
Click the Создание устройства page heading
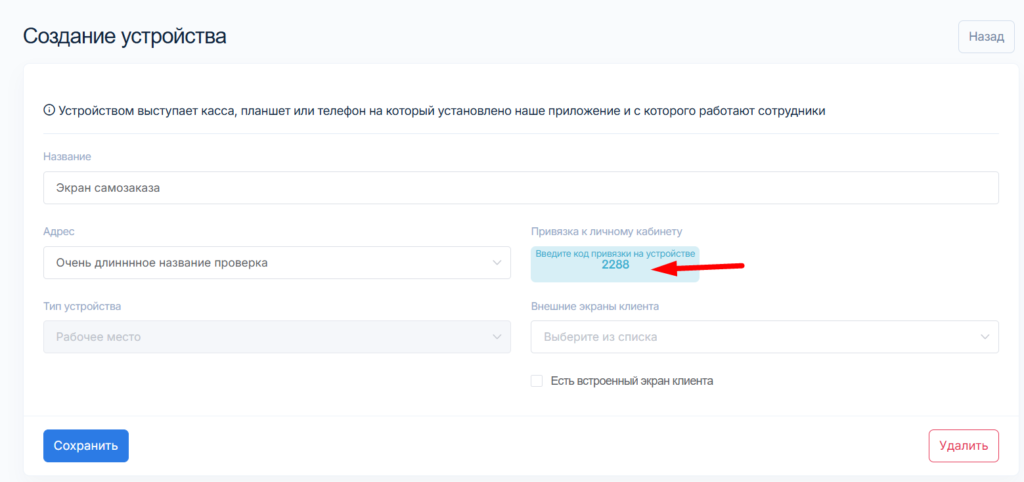coord(125,37)
